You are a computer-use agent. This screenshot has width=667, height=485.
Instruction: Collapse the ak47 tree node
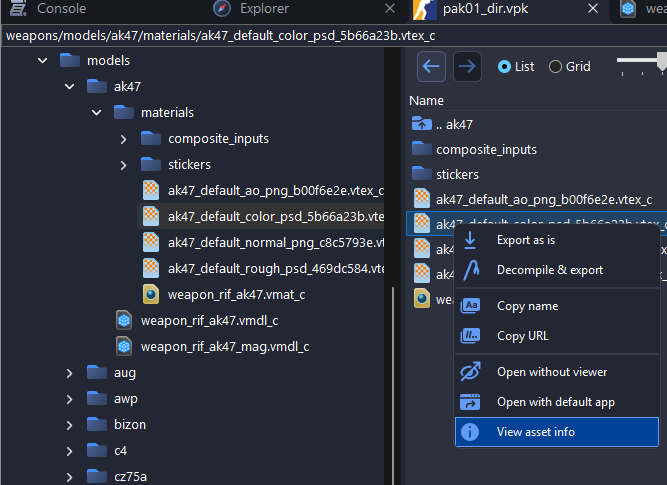pos(69,86)
